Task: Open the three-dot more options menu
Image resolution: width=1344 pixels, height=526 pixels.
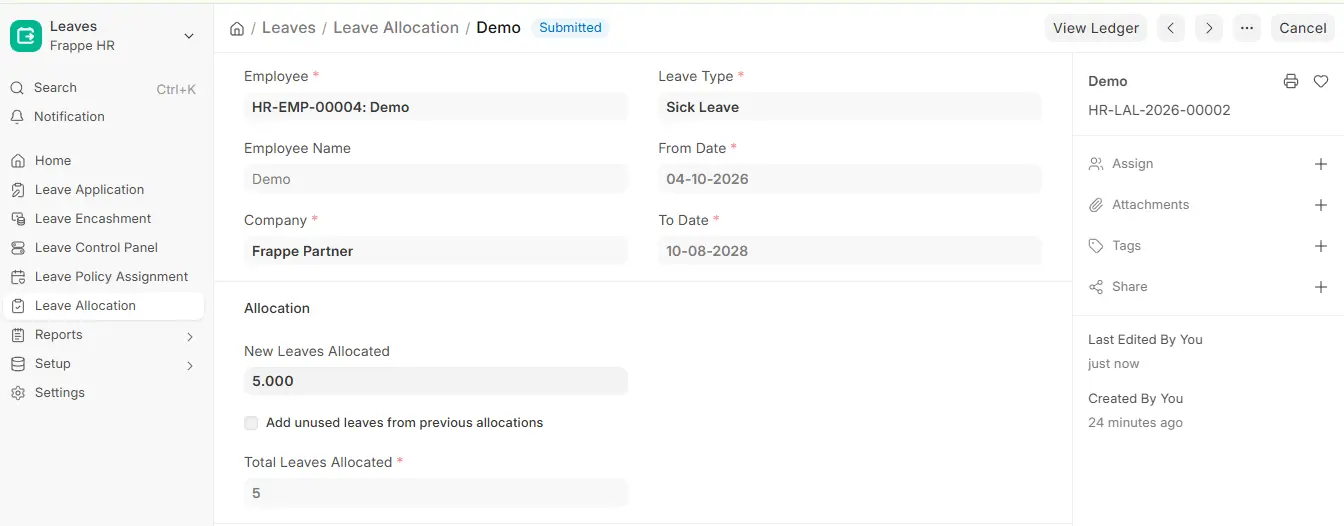Action: click(x=1246, y=28)
